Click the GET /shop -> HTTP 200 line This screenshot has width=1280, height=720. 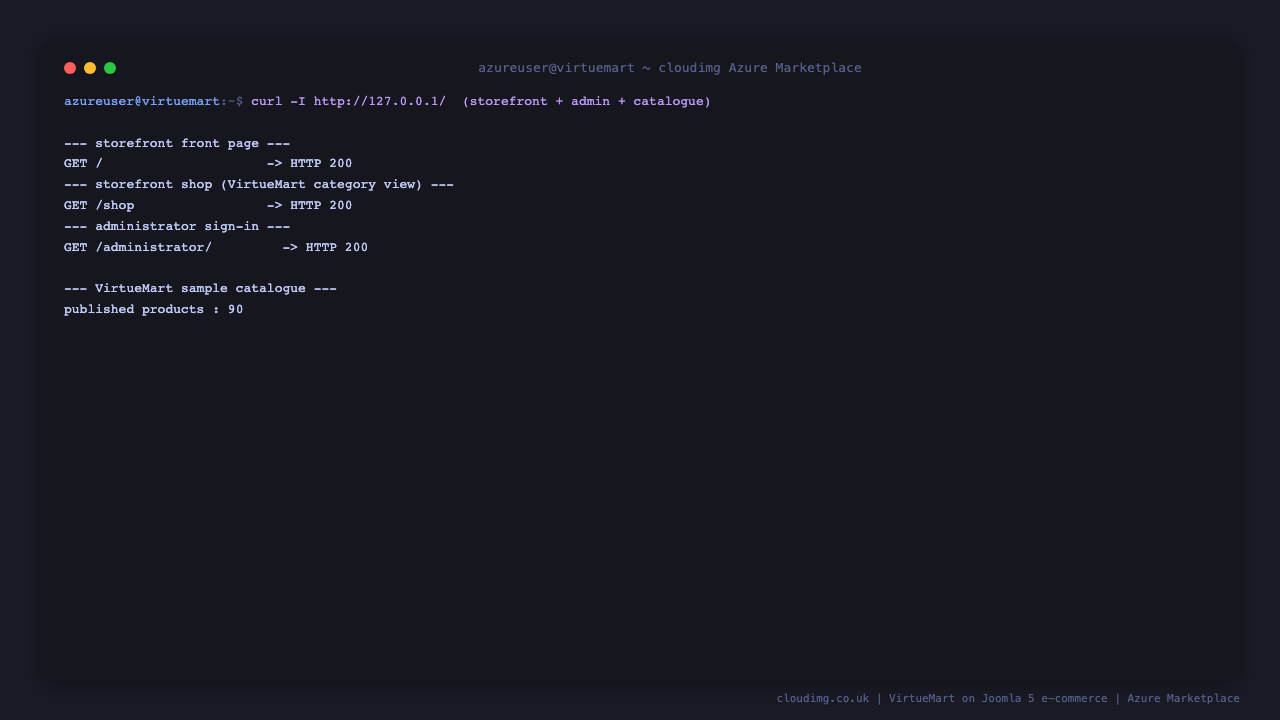coord(208,206)
